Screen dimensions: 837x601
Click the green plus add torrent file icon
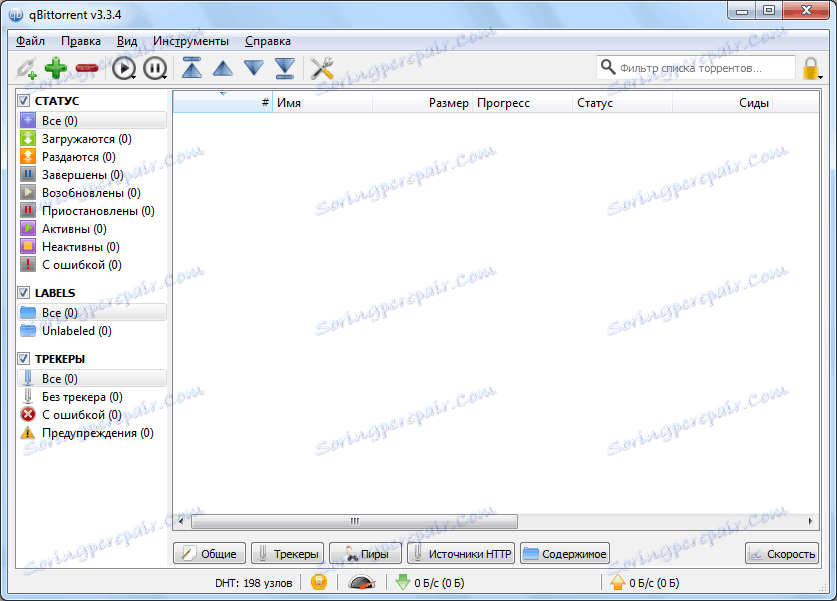coord(56,68)
